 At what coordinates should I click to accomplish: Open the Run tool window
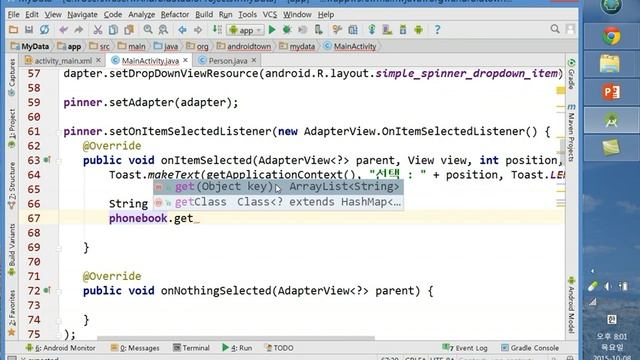pos(237,348)
